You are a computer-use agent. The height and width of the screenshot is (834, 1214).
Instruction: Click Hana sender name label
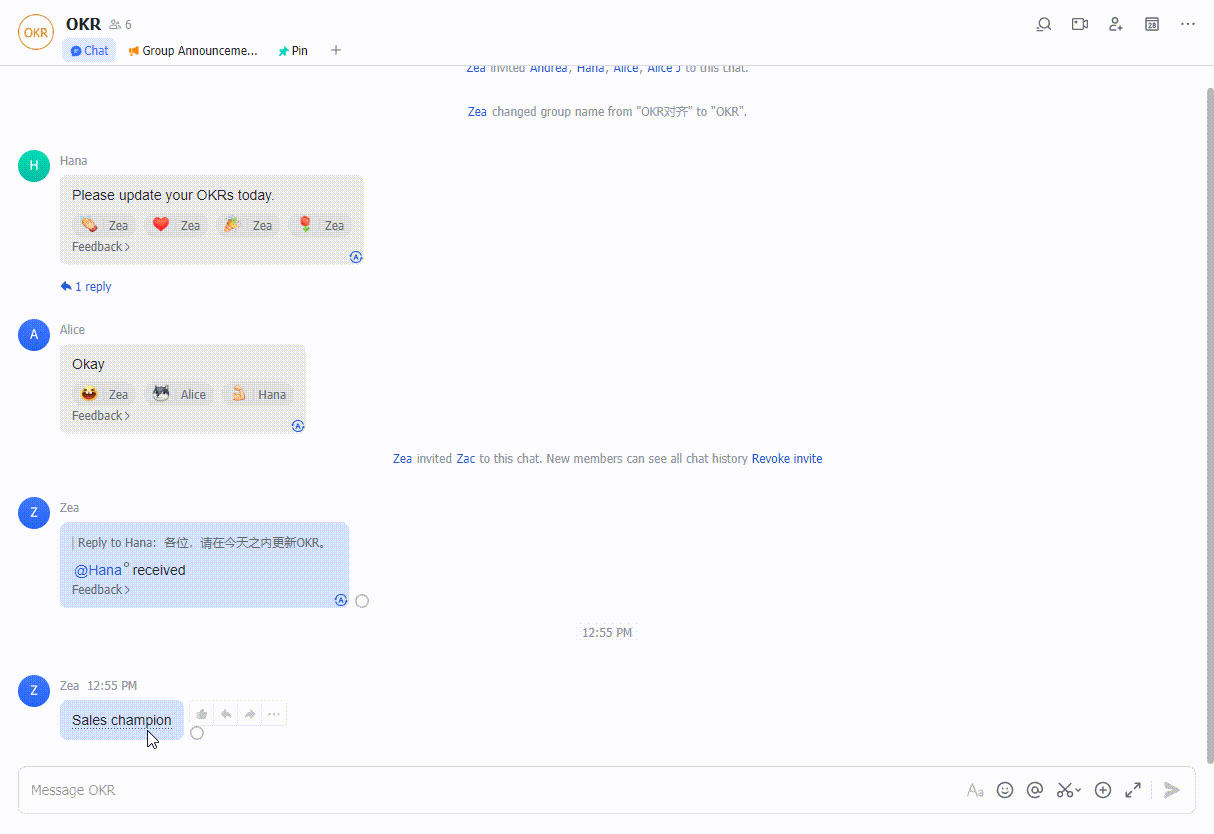[73, 160]
